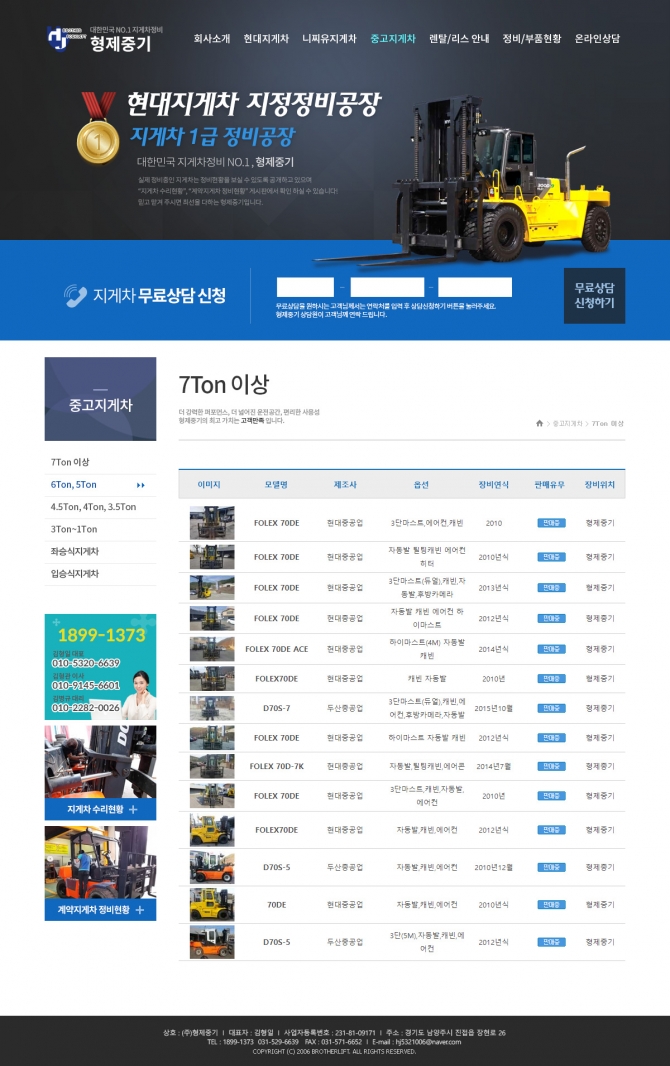670x1066 pixels.
Task: Click the model name D70S-7
Action: 277,708
